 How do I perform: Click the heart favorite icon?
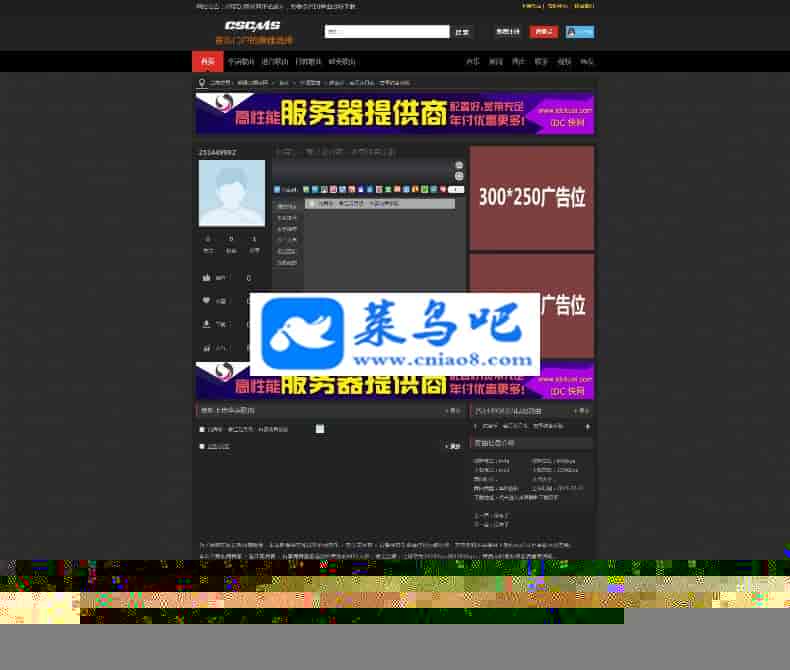point(206,300)
